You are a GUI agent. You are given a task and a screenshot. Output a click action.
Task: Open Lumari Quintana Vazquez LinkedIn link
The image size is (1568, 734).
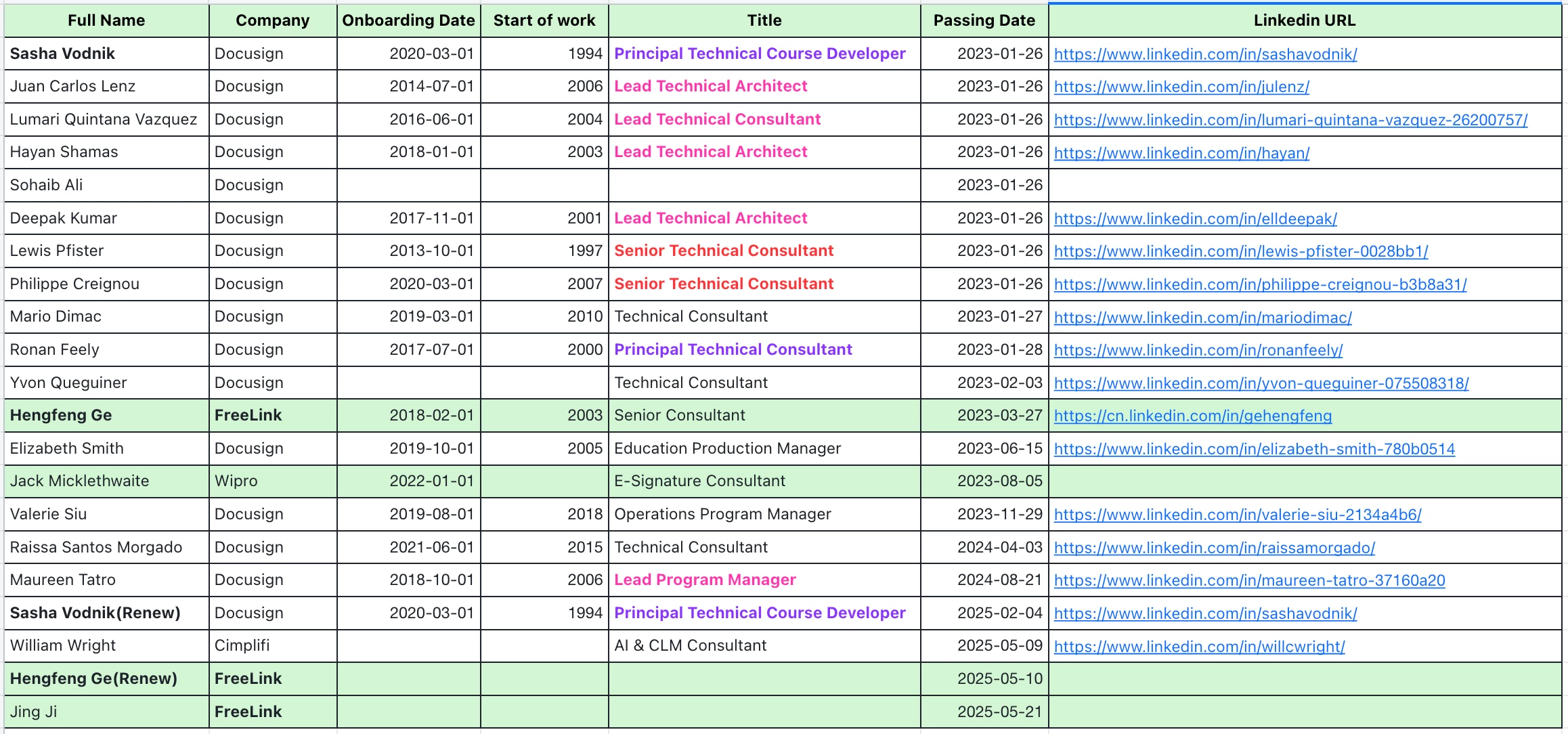point(1290,120)
